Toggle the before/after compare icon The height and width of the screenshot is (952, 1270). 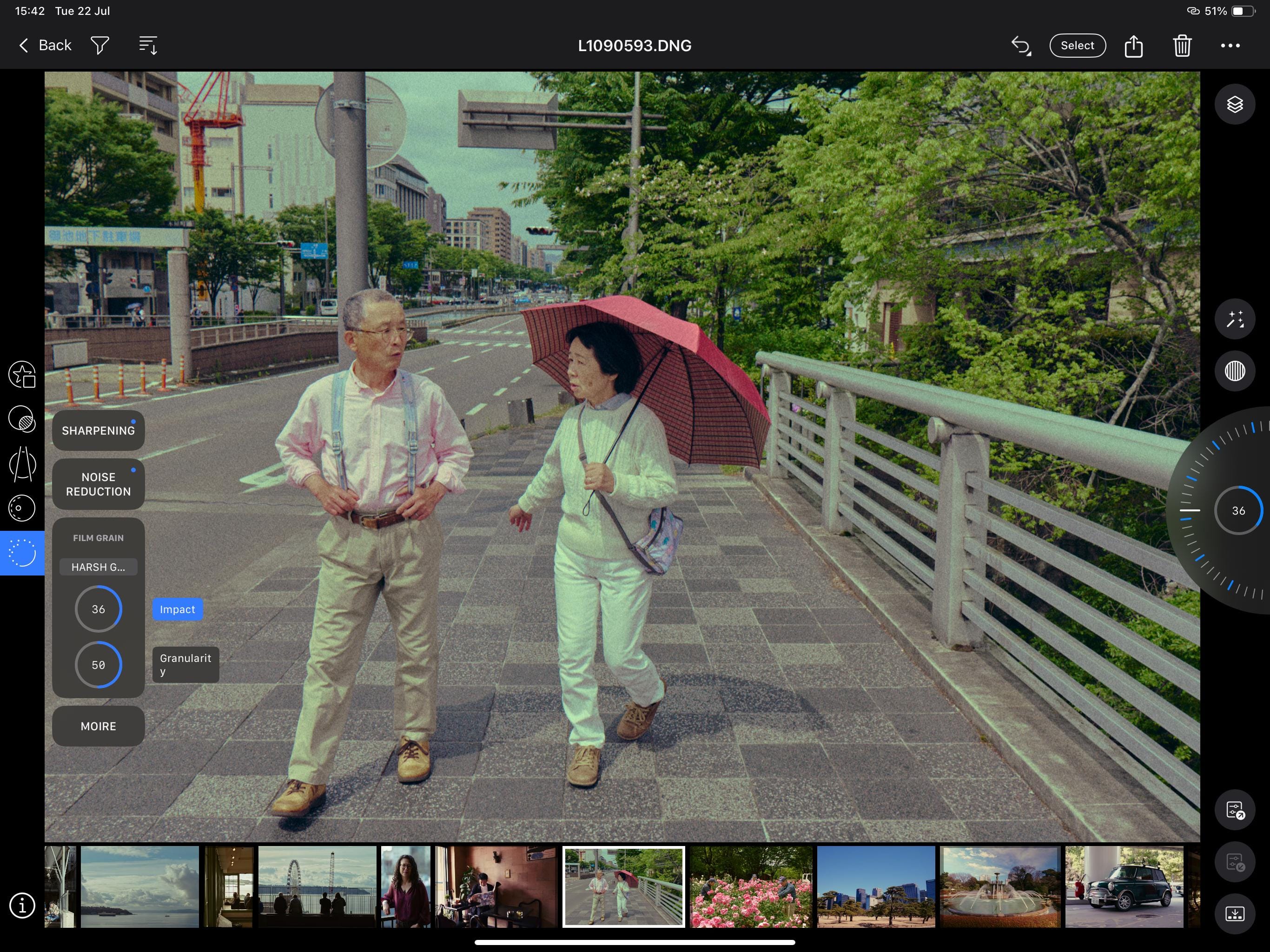click(x=1234, y=371)
